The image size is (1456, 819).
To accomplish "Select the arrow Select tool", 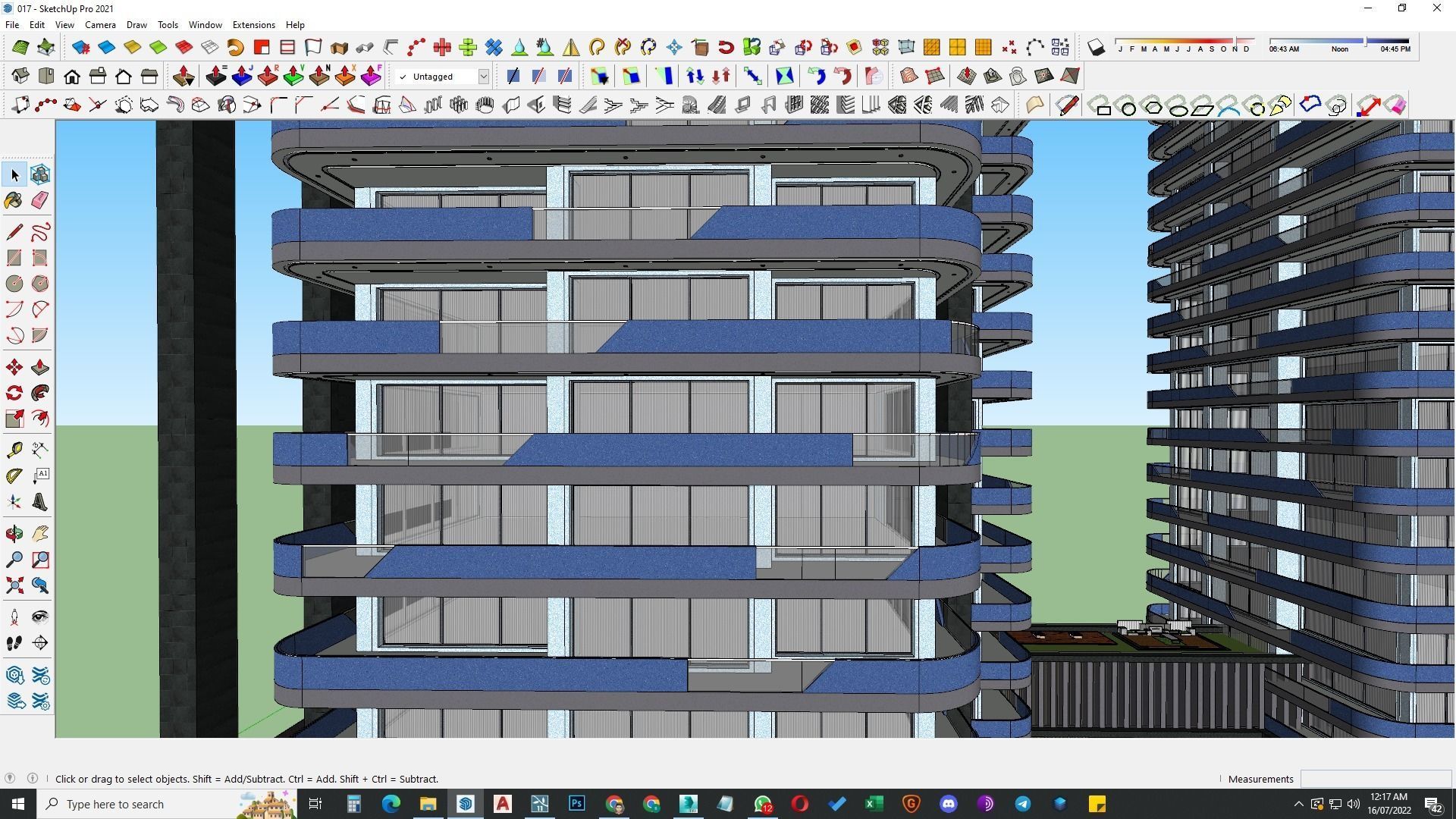I will (x=14, y=175).
